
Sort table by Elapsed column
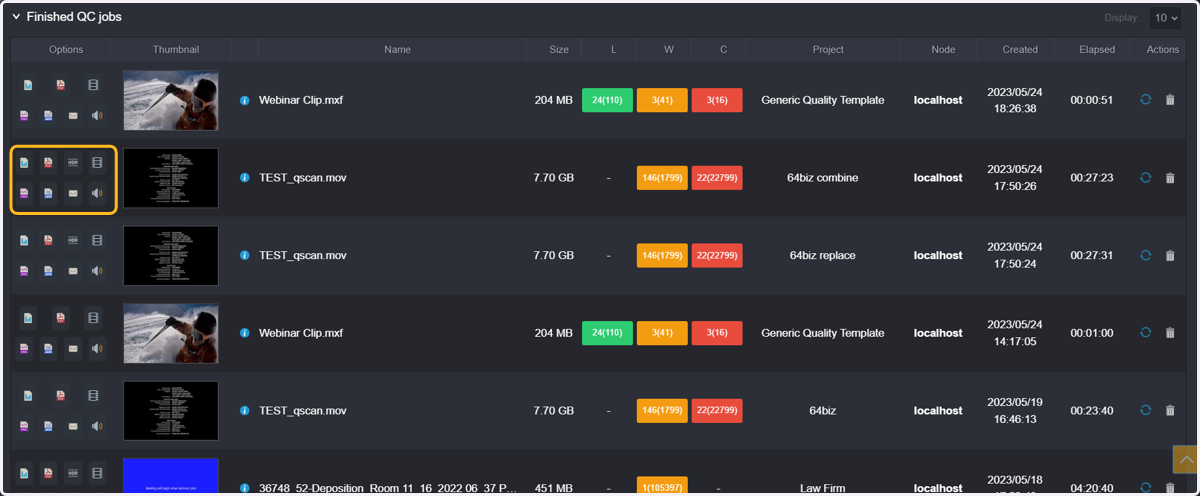click(1097, 49)
